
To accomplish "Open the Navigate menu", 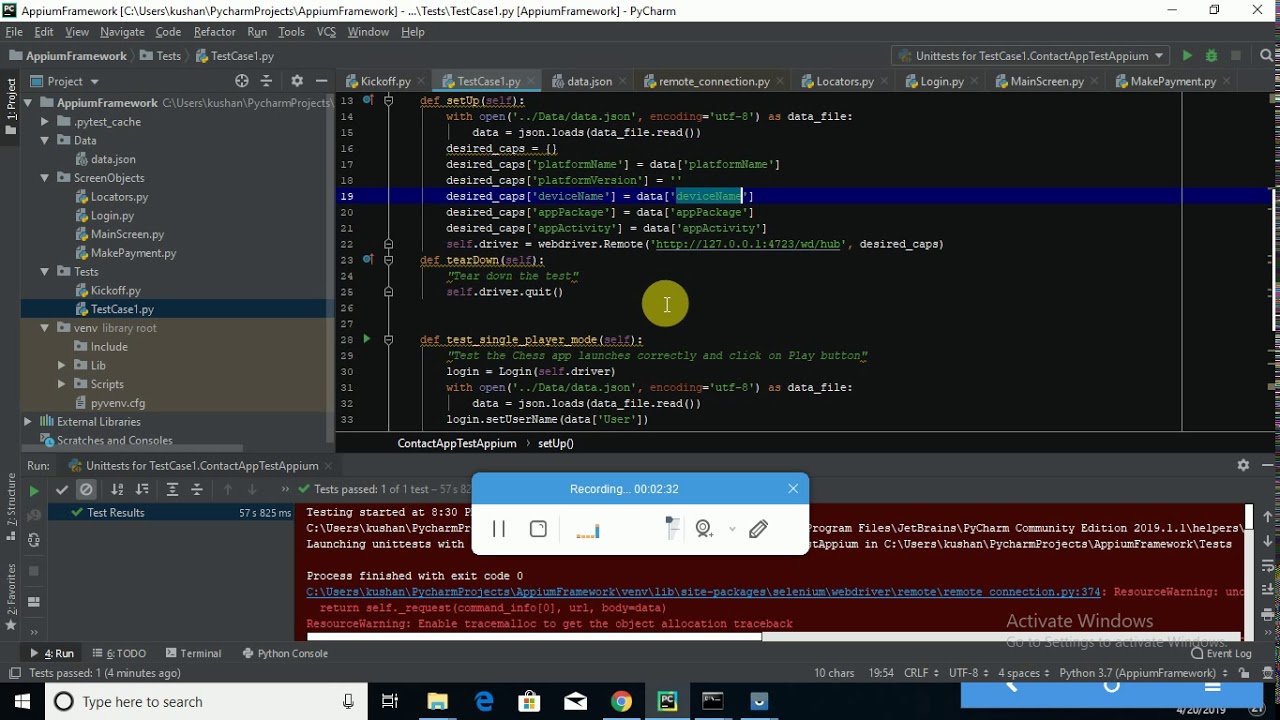I will pos(122,32).
